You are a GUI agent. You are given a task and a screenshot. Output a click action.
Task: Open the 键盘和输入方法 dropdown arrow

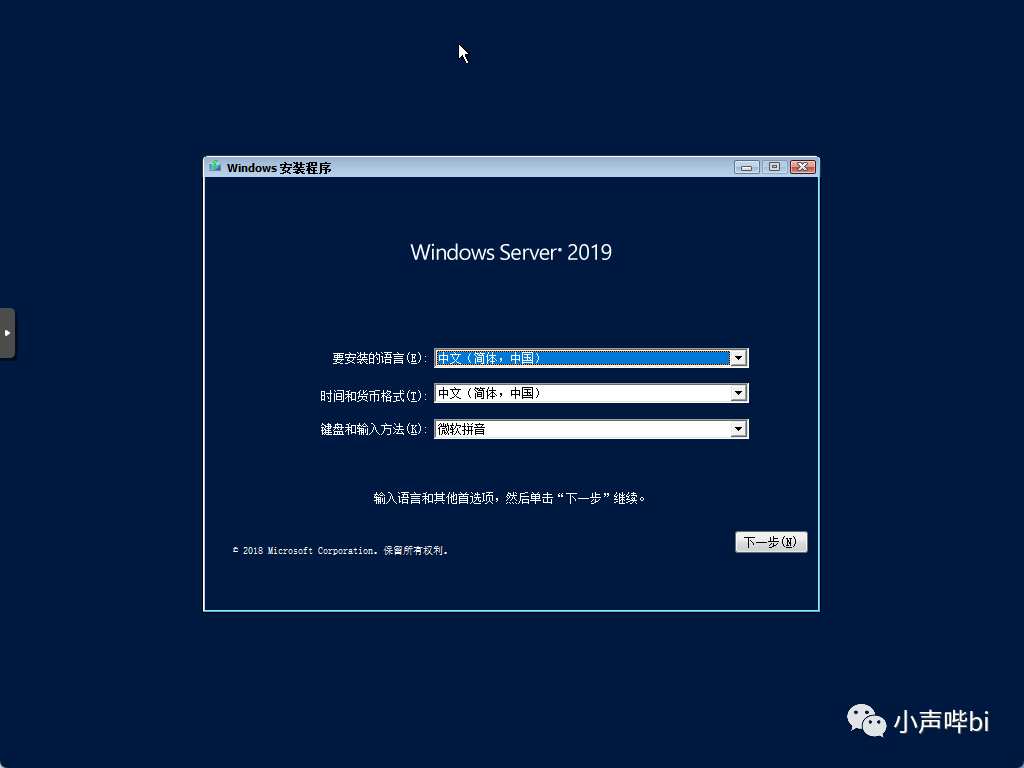pyautogui.click(x=739, y=429)
